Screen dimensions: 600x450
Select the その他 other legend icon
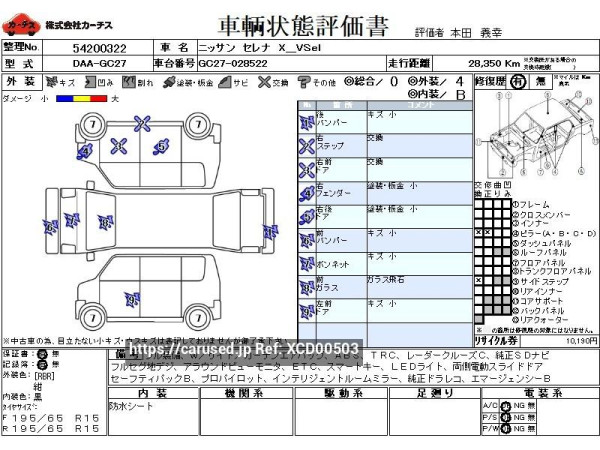(x=304, y=82)
